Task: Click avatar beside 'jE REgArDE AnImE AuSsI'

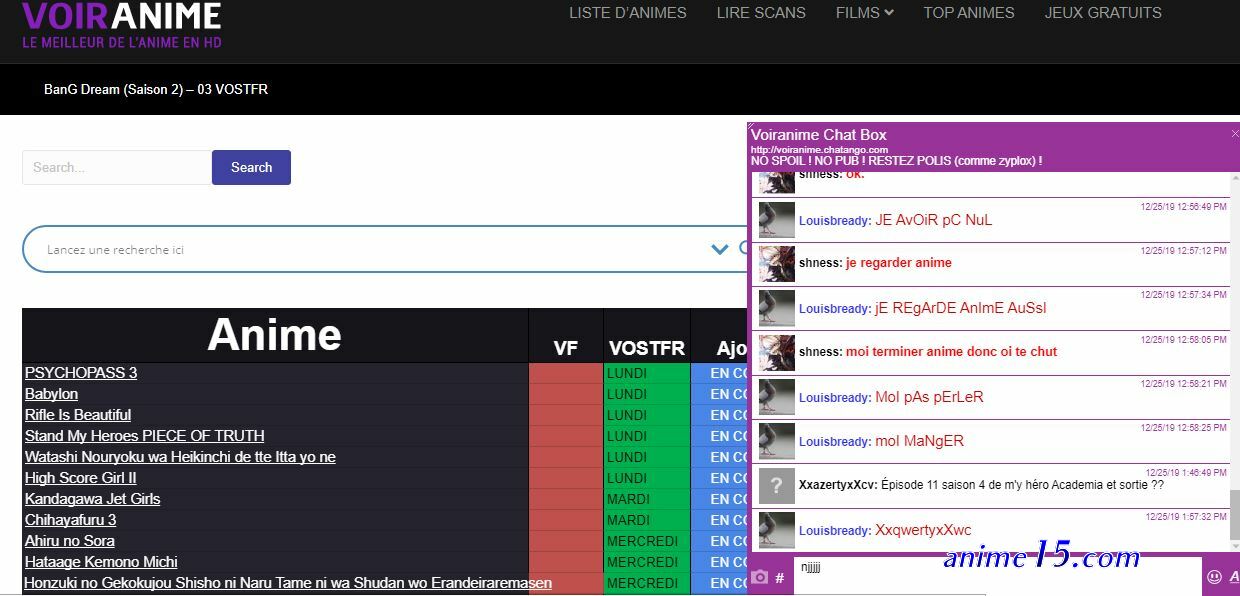Action: [777, 308]
